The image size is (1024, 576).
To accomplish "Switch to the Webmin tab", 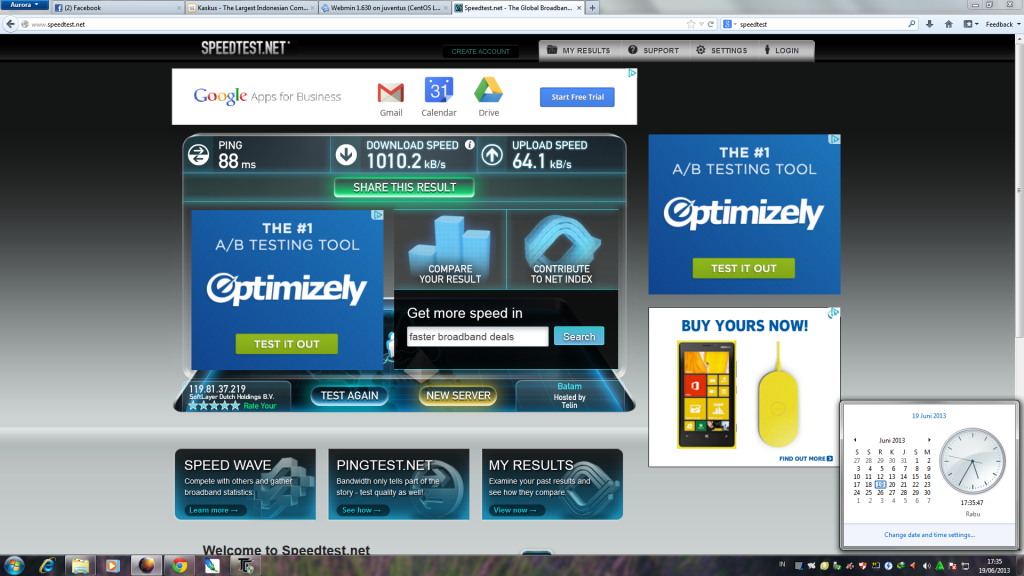I will (x=385, y=8).
